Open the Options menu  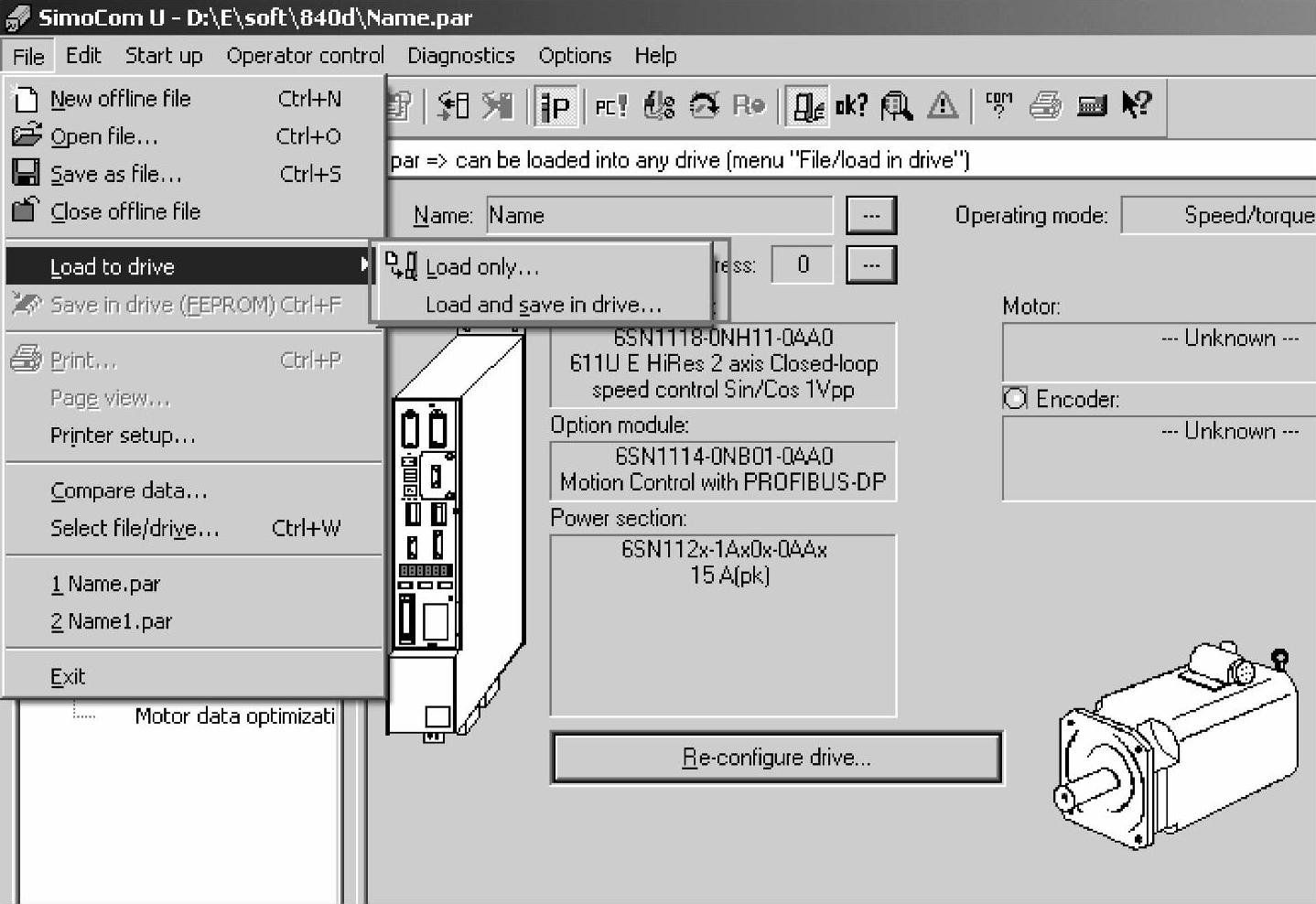tap(575, 56)
